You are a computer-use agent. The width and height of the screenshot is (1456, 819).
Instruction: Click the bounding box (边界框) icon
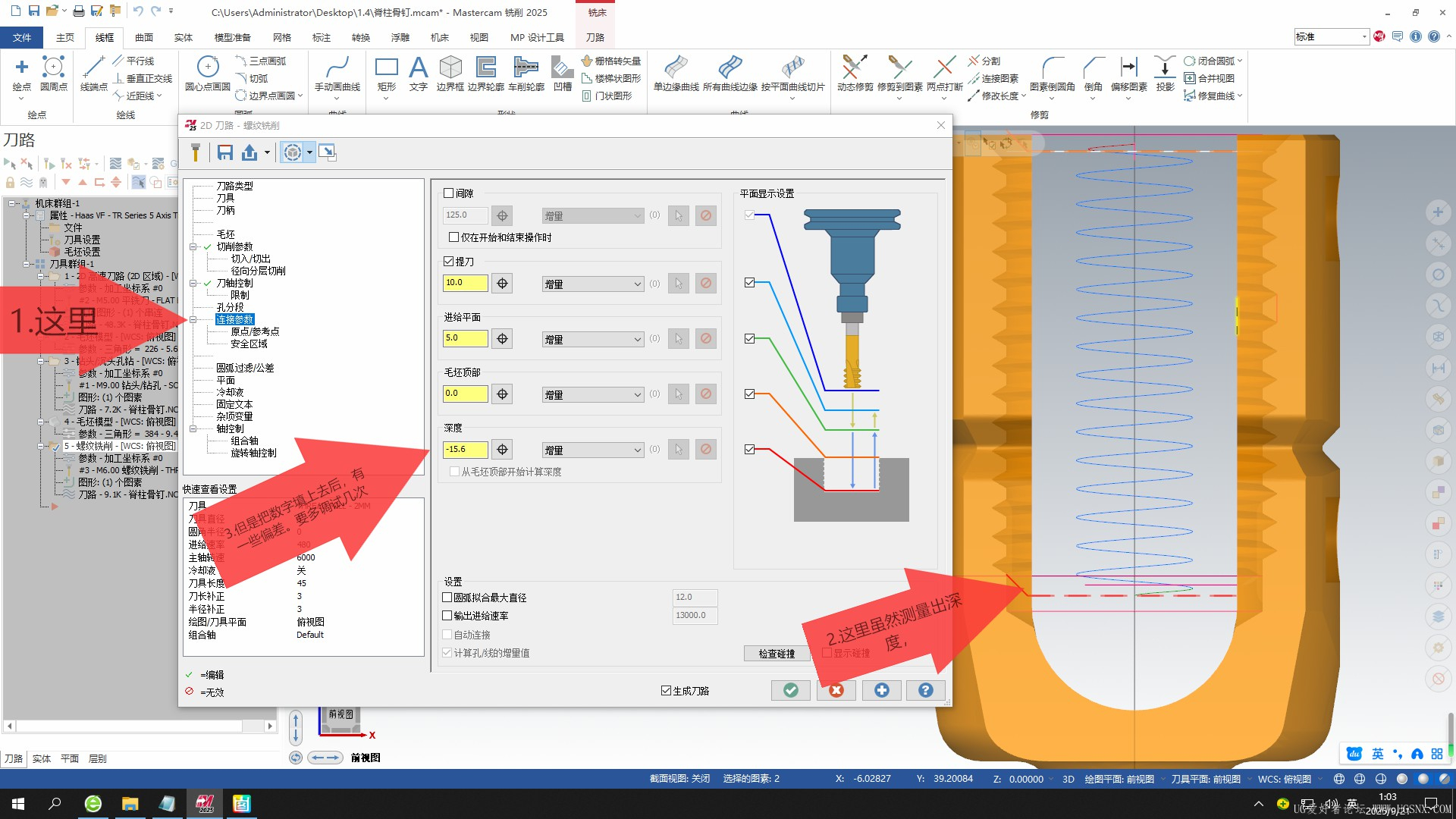(450, 68)
